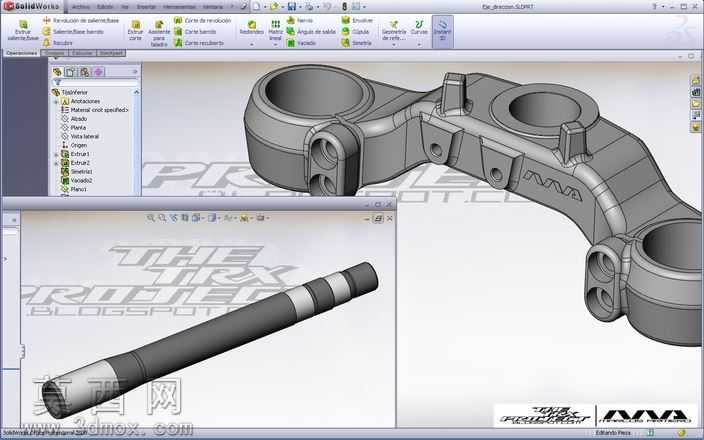Click the feature tree filter field
704x440 pixels.
(x=95, y=83)
